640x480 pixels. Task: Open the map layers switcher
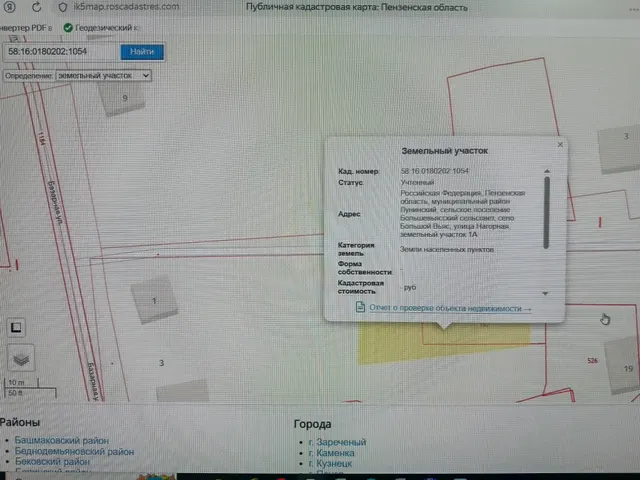[x=21, y=358]
